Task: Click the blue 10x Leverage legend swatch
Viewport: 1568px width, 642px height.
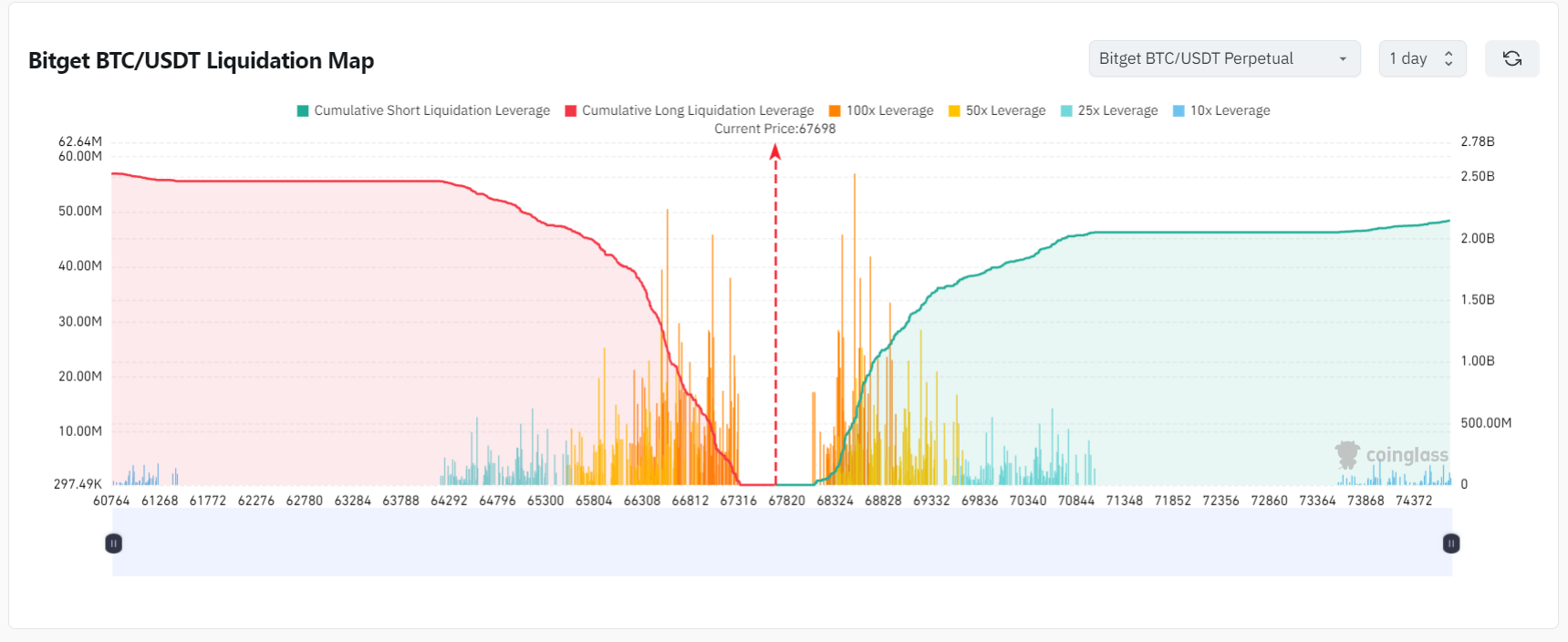Action: tap(1179, 110)
